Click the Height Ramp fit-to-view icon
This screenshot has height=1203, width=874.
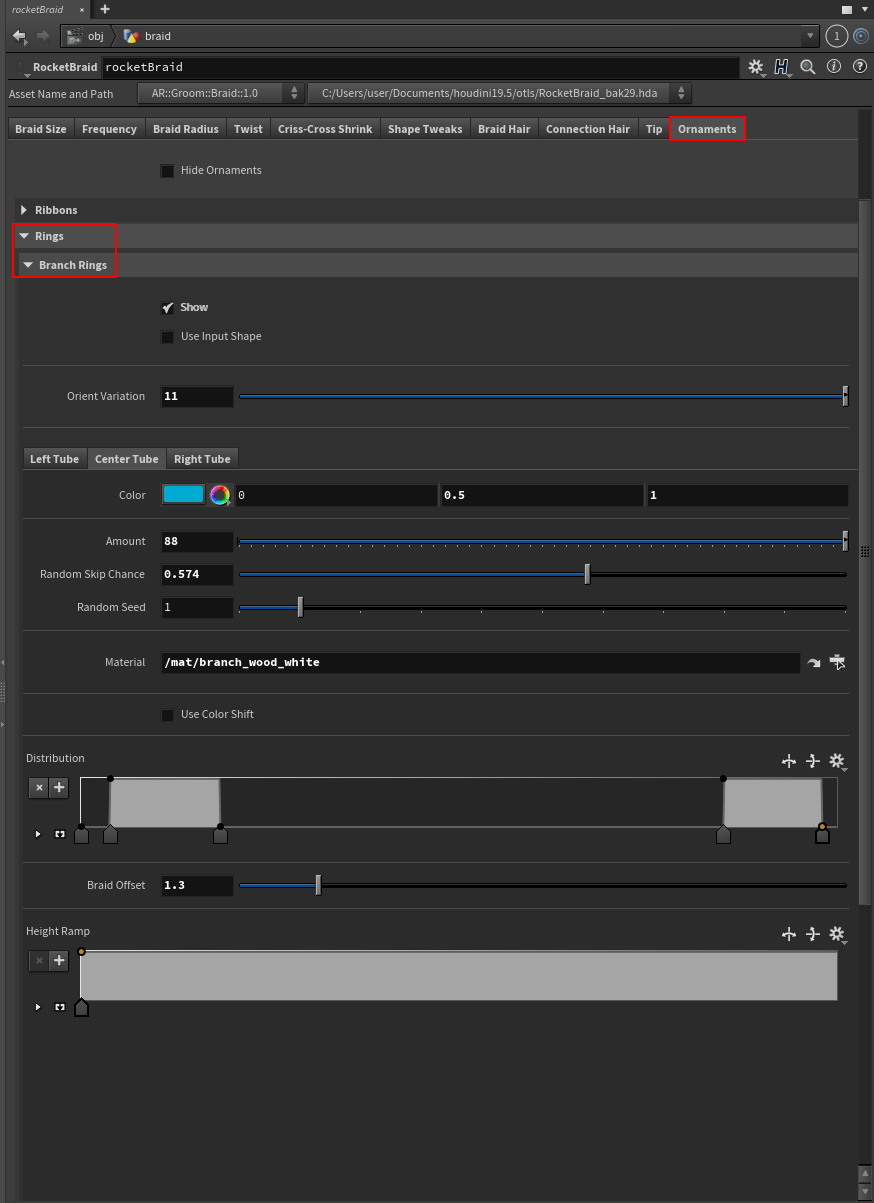point(60,1007)
